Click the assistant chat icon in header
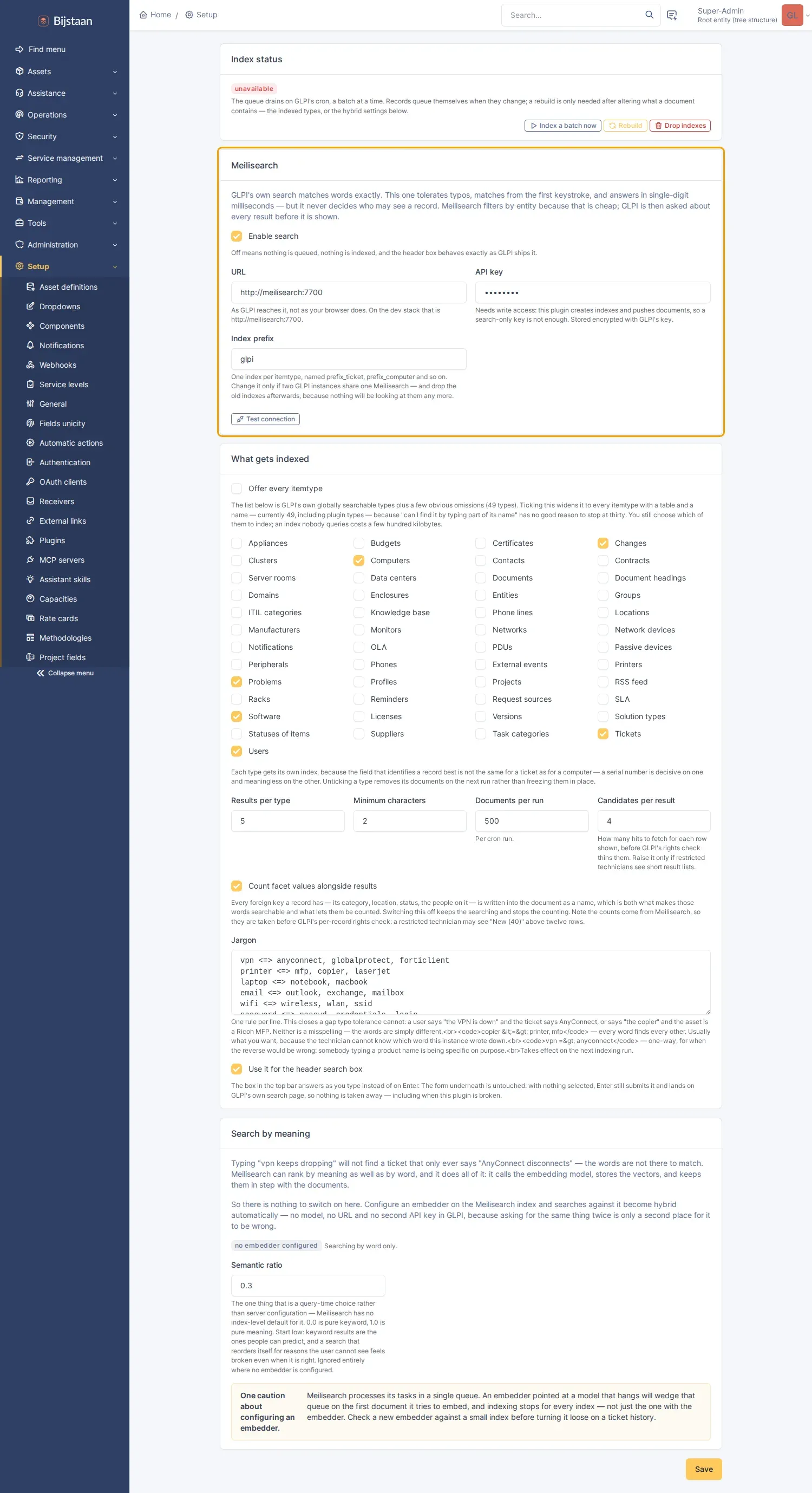This screenshot has height=1493, width=812. tap(672, 15)
